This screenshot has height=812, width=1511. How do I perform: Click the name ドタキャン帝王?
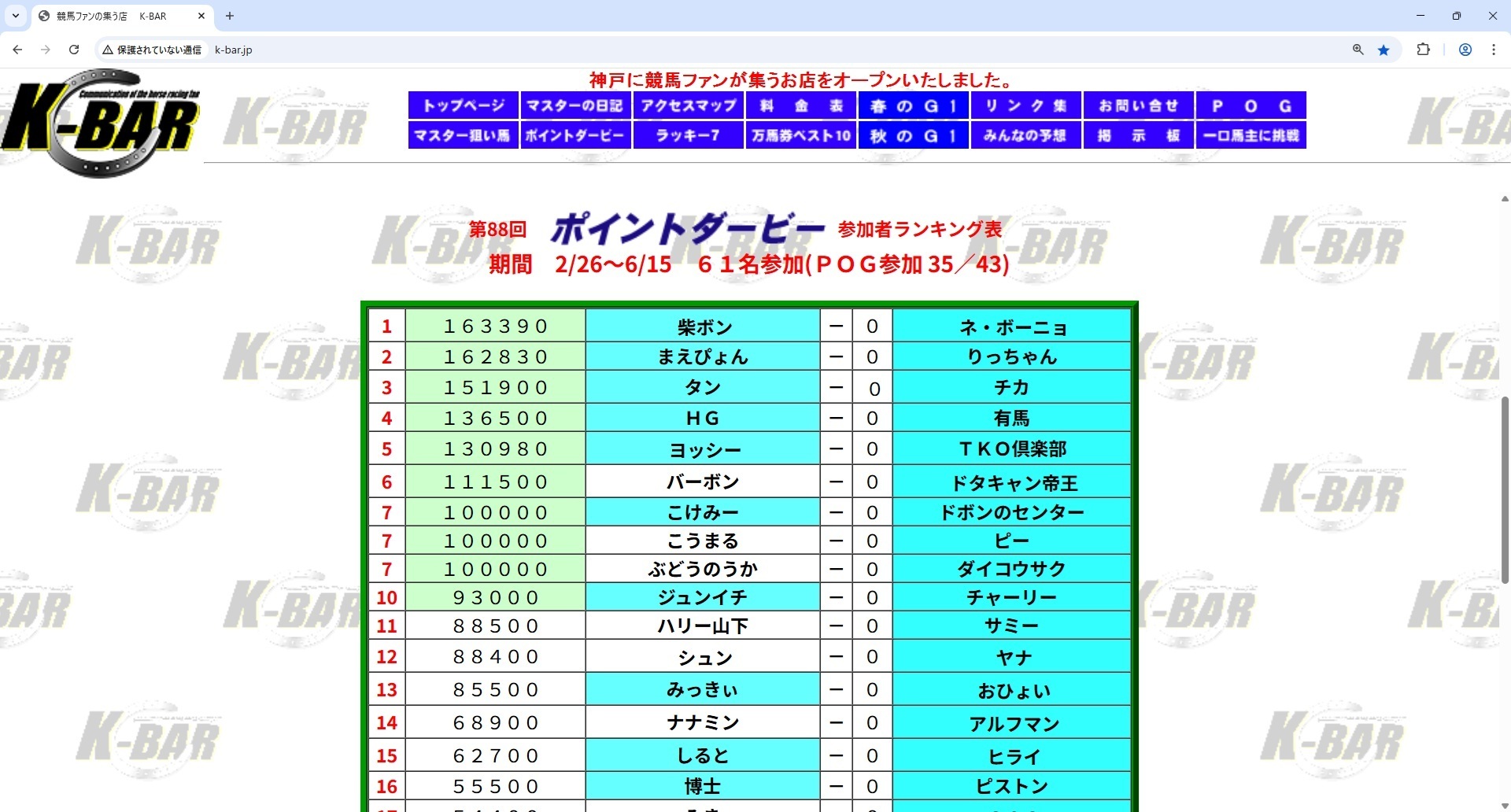pos(1014,482)
